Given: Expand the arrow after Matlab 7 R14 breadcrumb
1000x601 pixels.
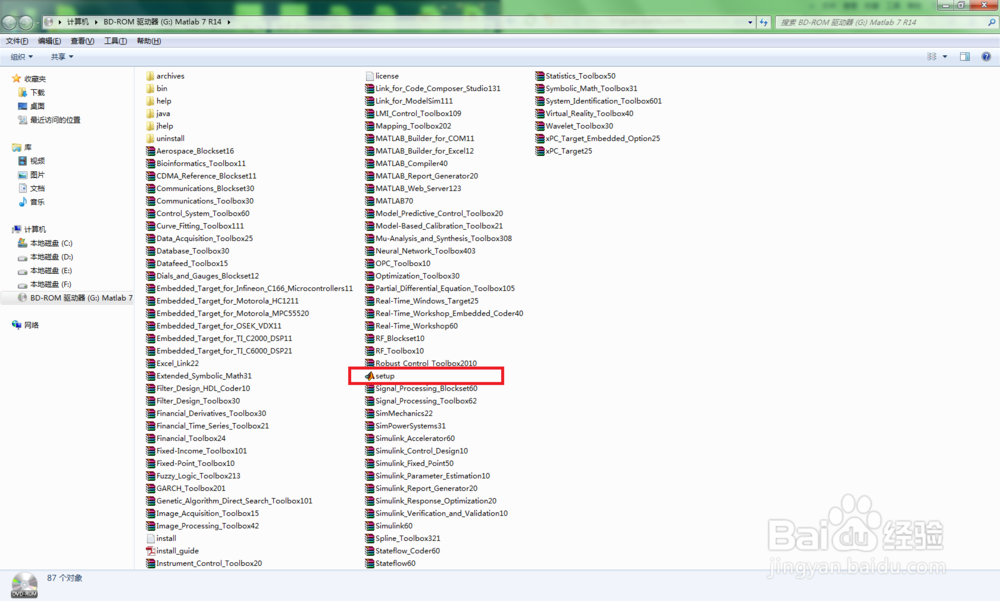Looking at the screenshot, I should point(229,22).
